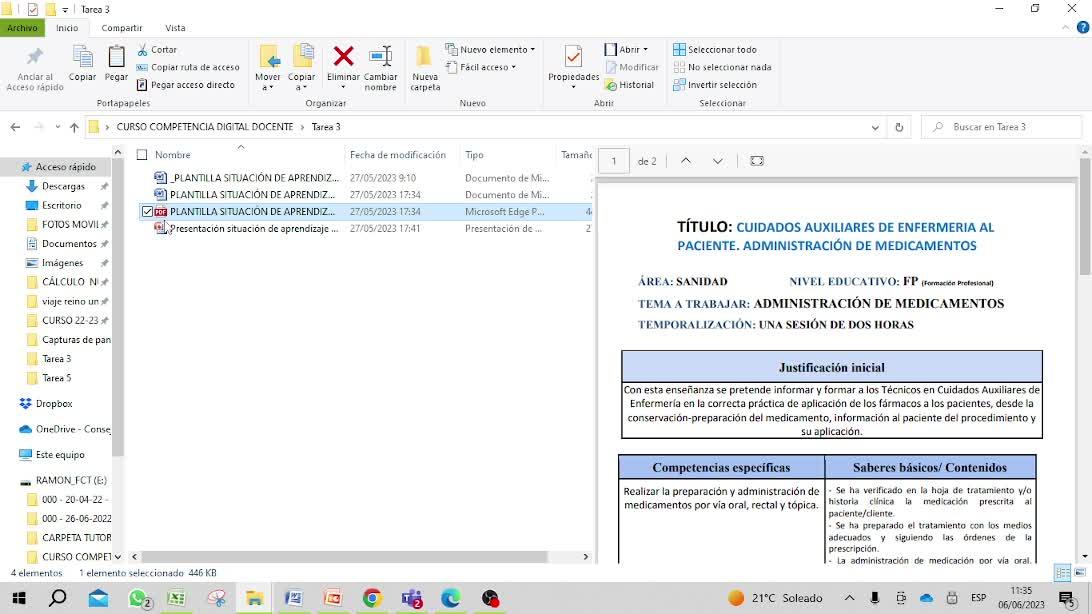
Task: Click the refresh icon beside address bar
Action: (899, 127)
